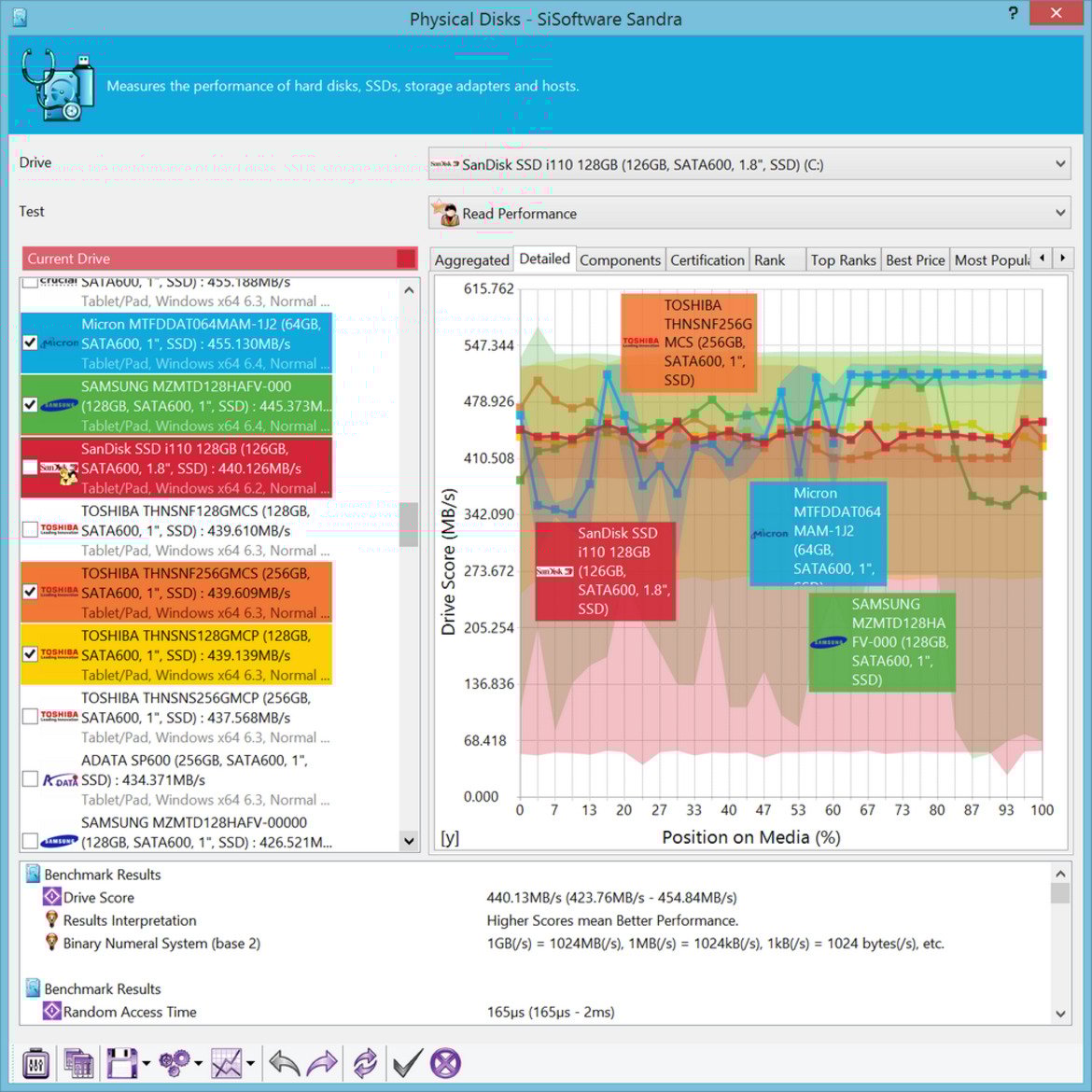Image resolution: width=1092 pixels, height=1092 pixels.
Task: Check the ADATA SP600 drive
Action: [x=30, y=778]
